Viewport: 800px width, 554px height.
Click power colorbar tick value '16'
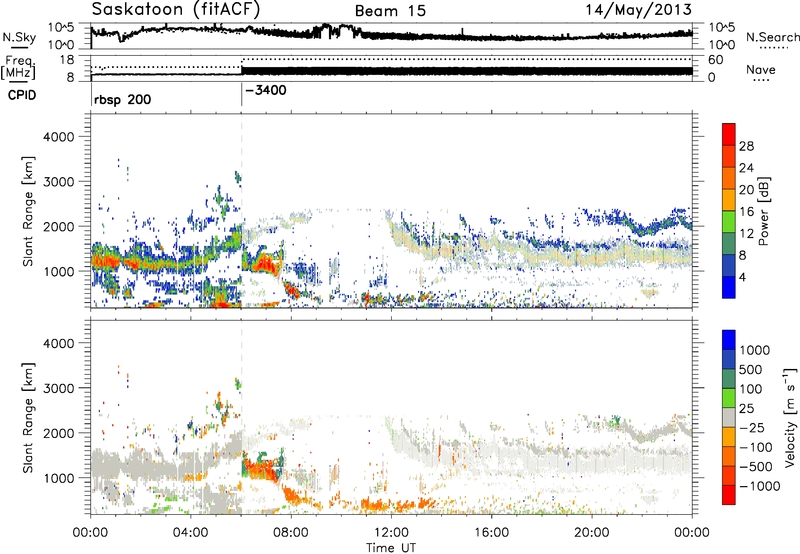pos(746,212)
